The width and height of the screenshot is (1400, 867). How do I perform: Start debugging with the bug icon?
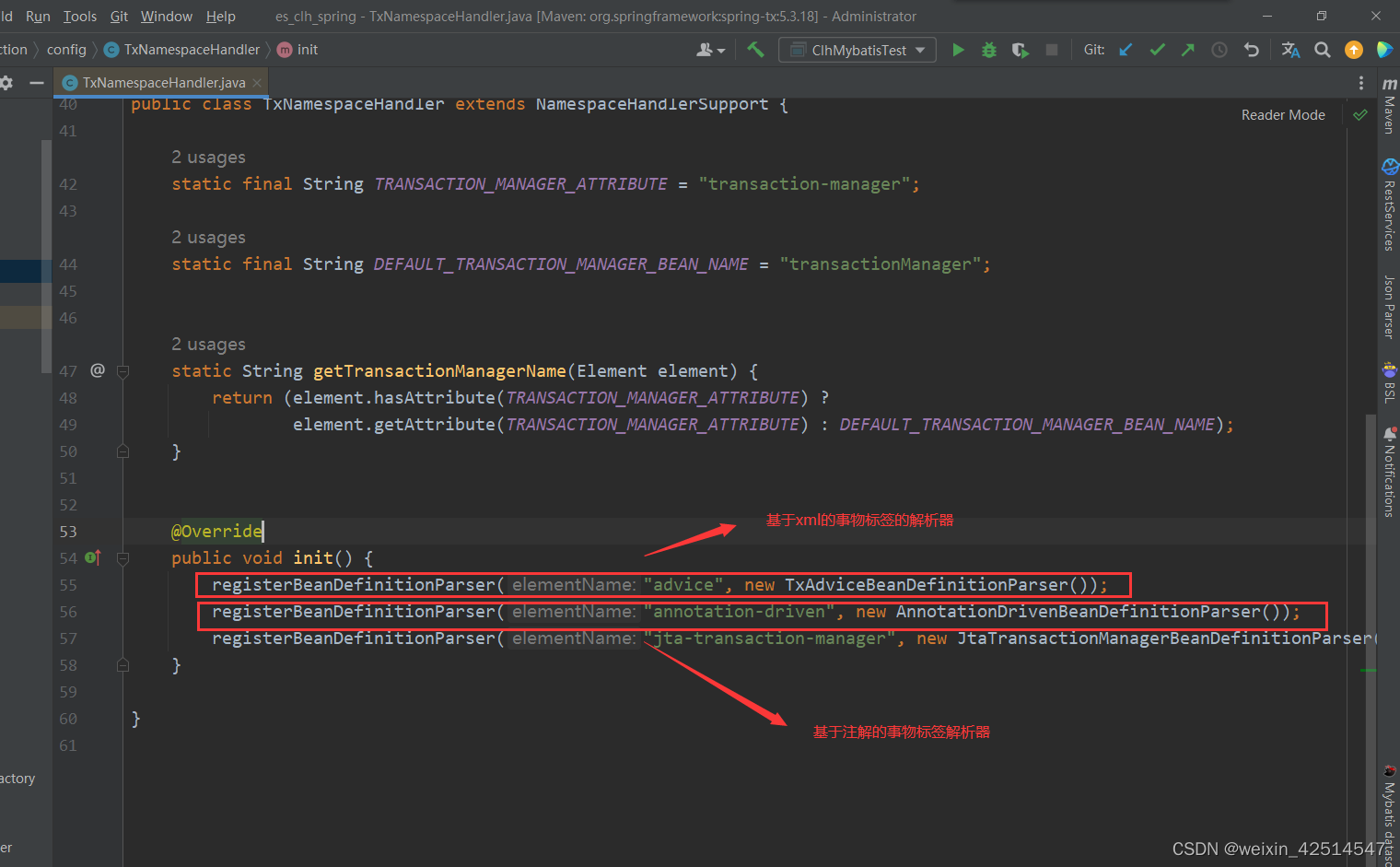point(989,50)
